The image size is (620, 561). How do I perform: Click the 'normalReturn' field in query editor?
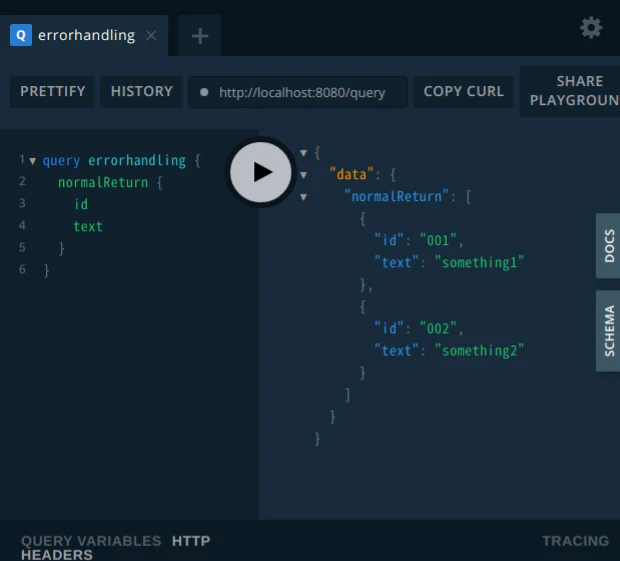tap(103, 182)
